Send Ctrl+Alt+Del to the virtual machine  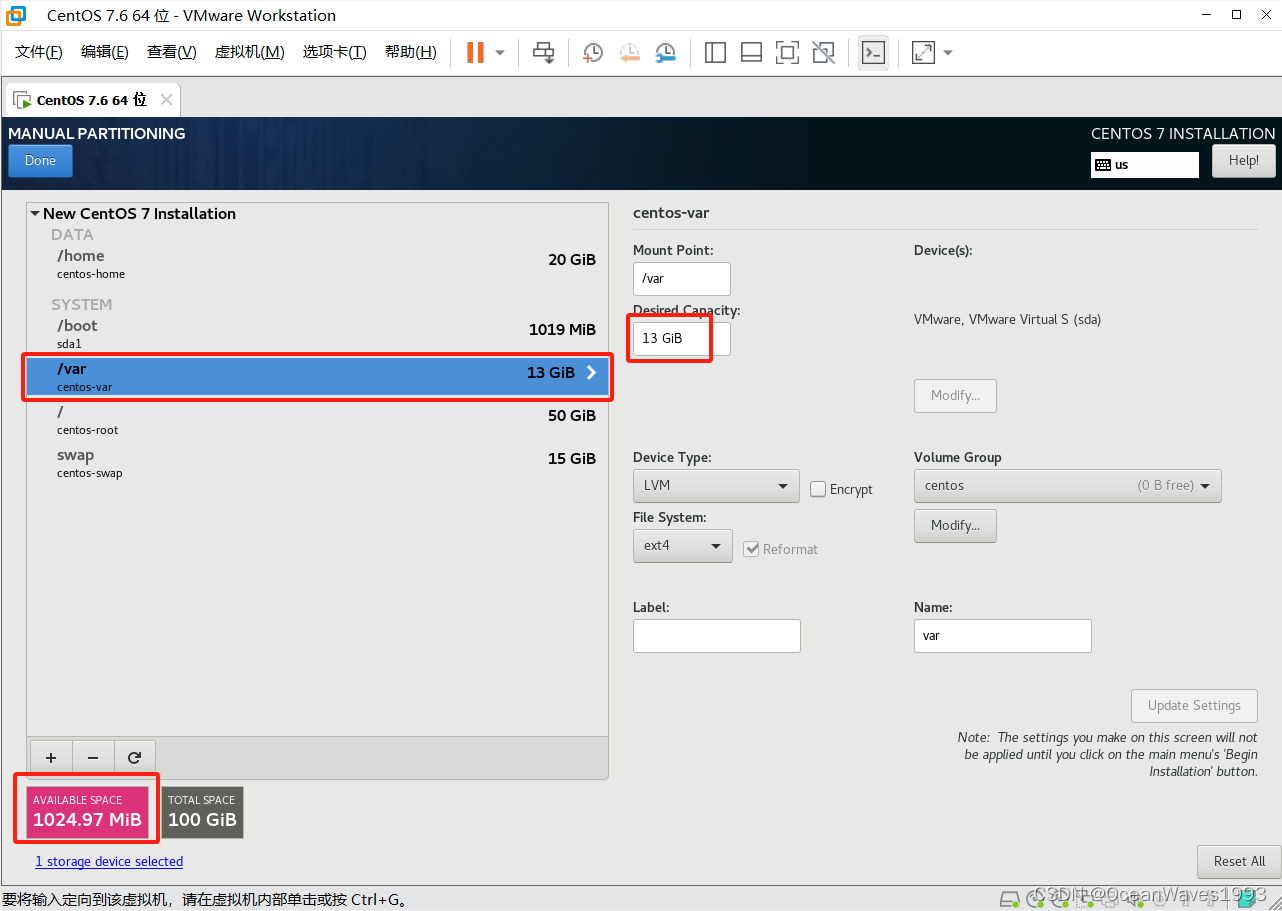(543, 53)
